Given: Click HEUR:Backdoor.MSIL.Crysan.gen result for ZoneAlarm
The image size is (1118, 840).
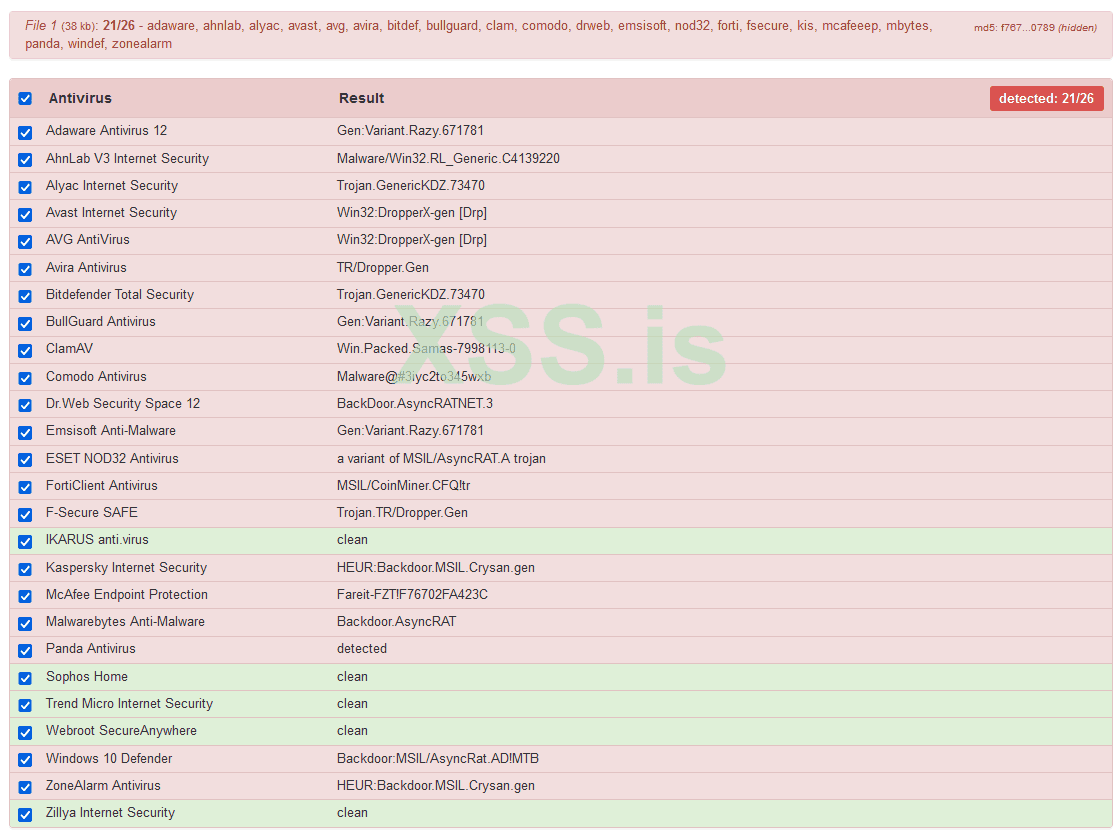Looking at the screenshot, I should point(436,786).
